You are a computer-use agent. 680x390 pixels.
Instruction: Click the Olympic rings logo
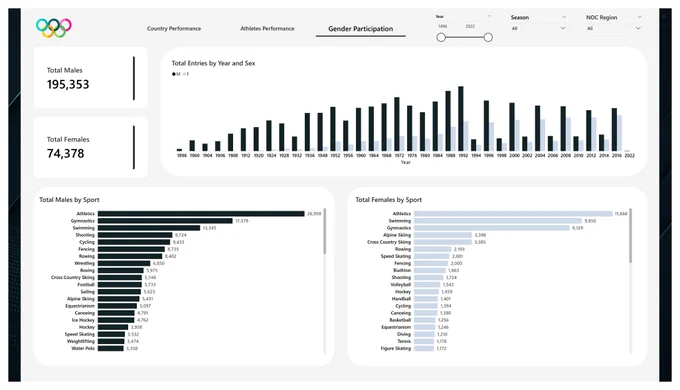(54, 28)
